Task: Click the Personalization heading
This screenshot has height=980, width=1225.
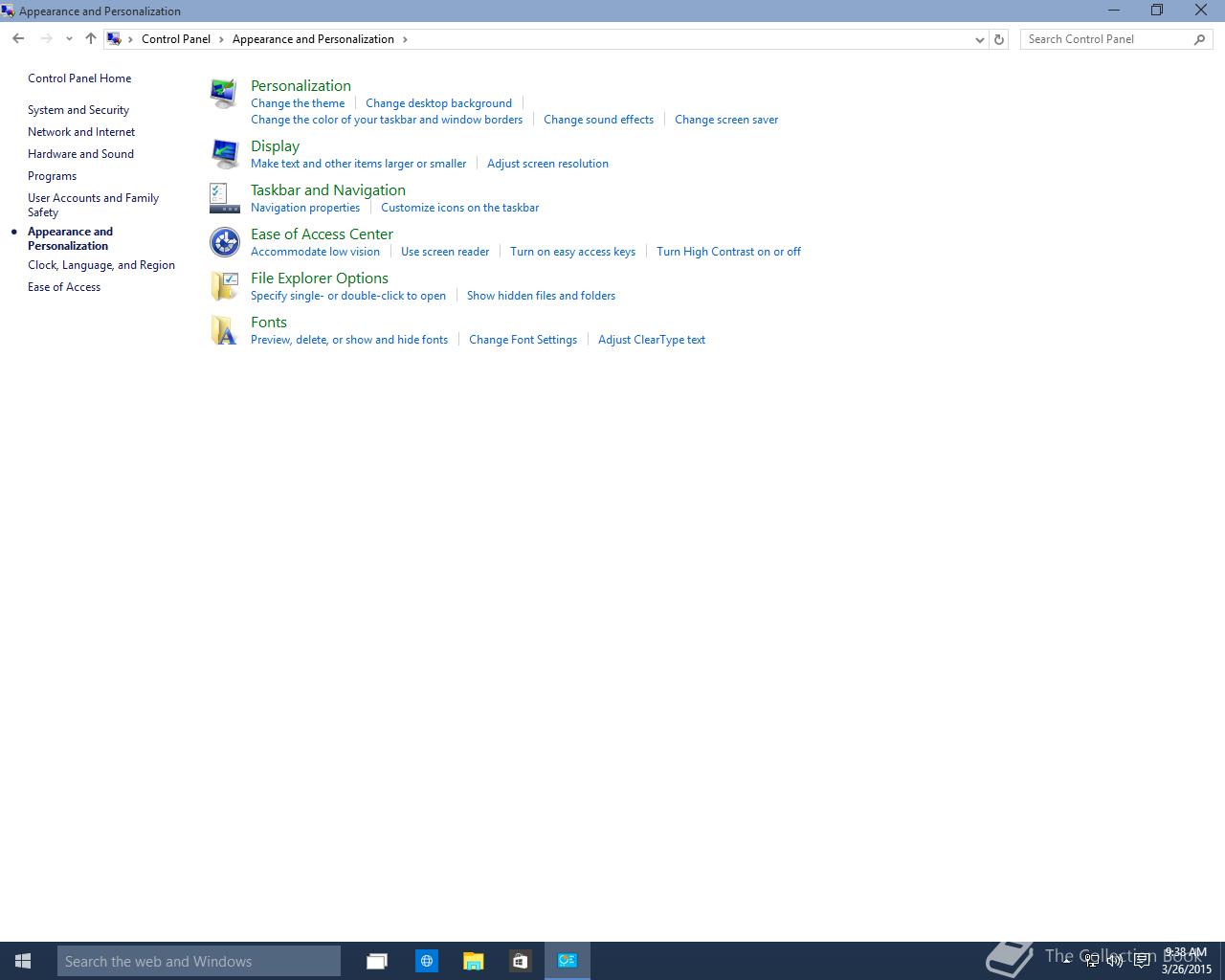Action: (x=301, y=85)
